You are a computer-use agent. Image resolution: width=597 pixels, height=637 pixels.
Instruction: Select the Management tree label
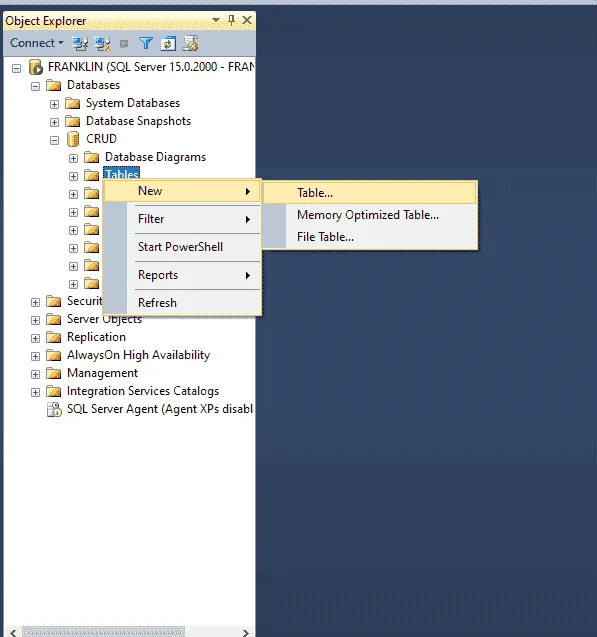[x=102, y=373]
